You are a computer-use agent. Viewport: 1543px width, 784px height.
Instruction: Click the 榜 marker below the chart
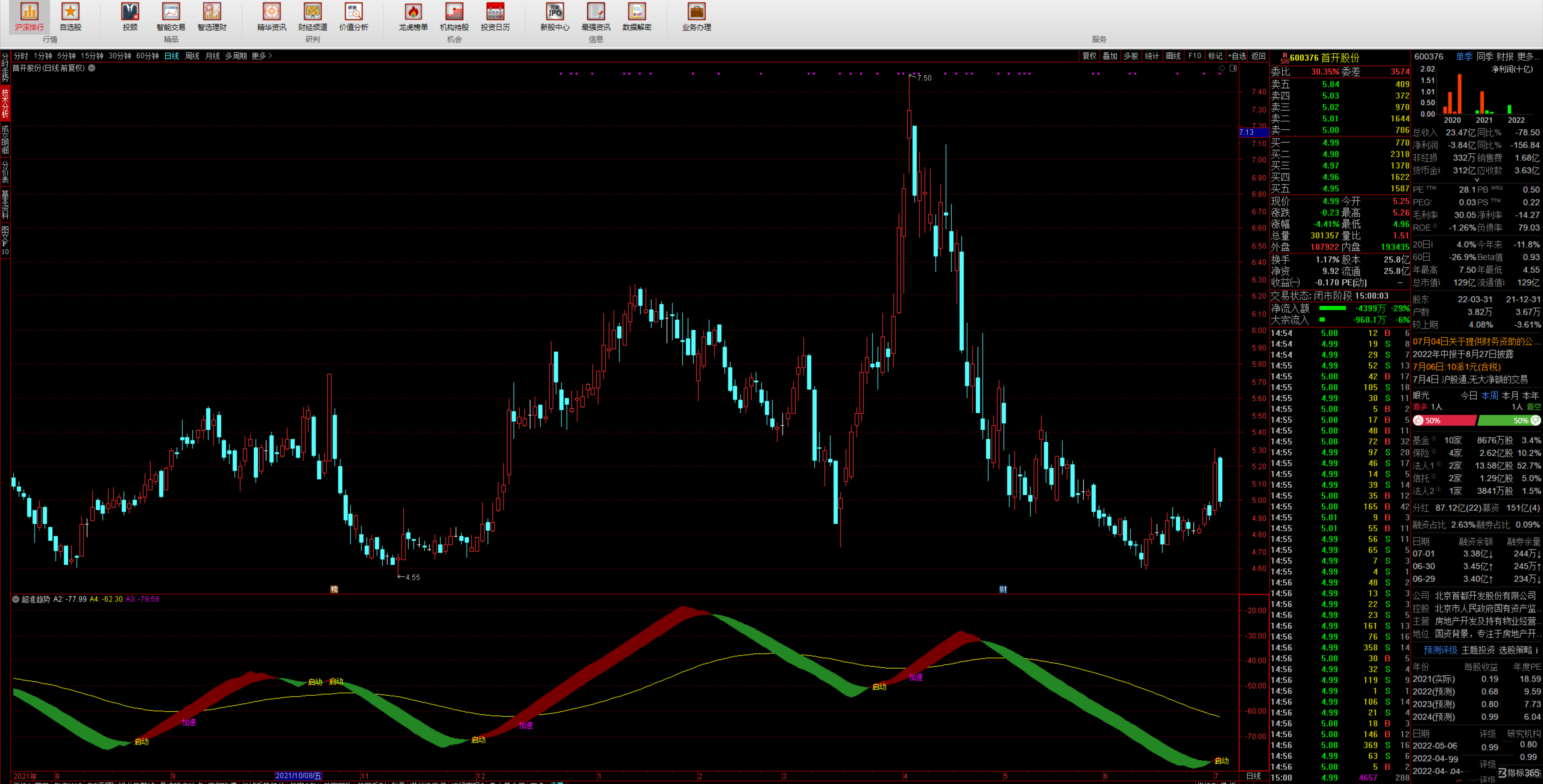334,589
